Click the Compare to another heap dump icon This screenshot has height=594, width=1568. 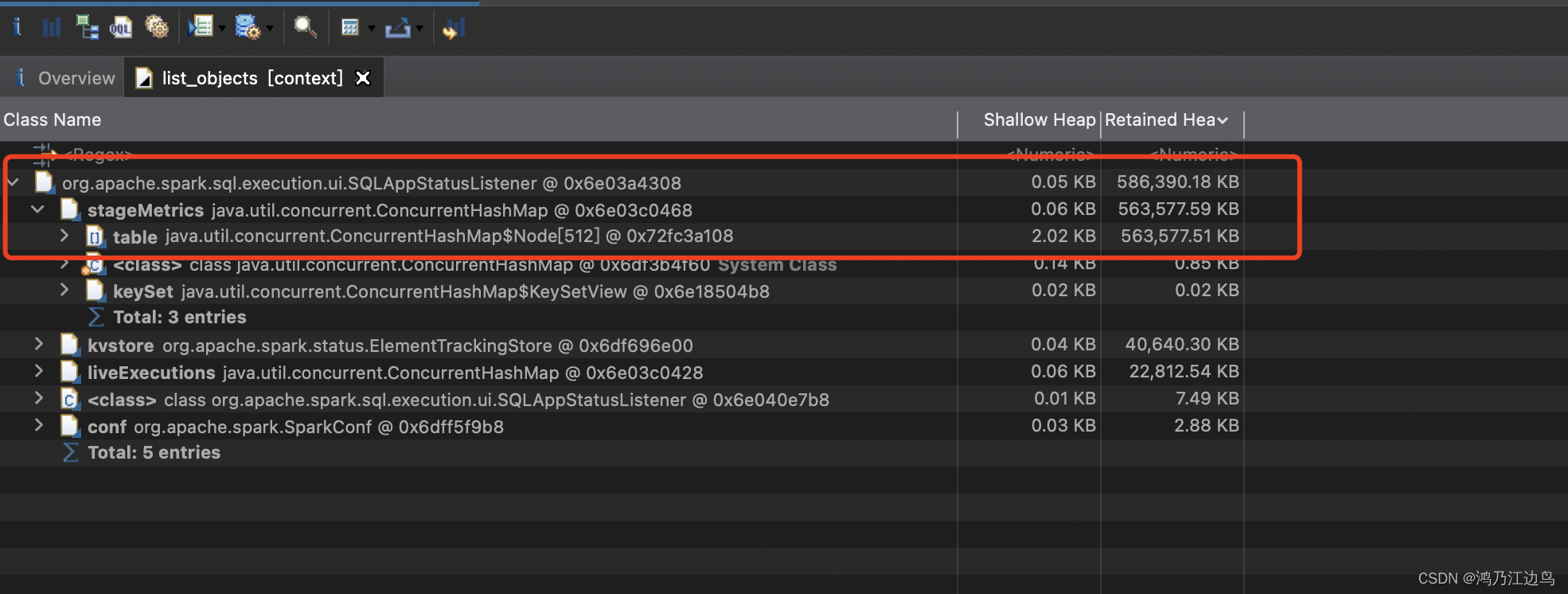(453, 28)
